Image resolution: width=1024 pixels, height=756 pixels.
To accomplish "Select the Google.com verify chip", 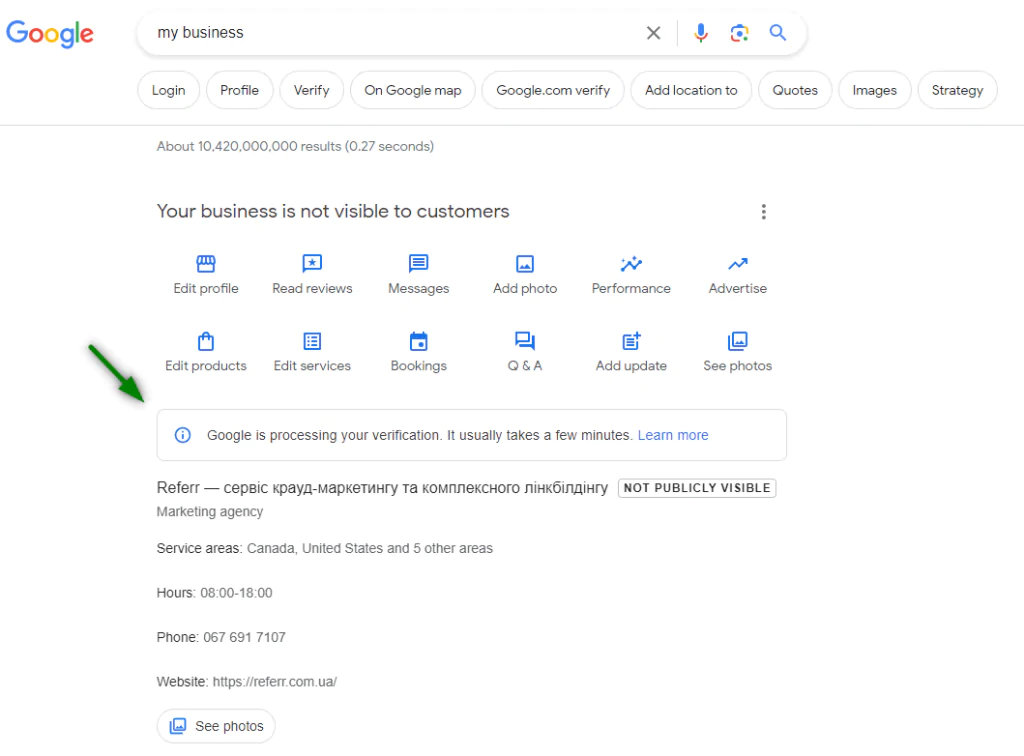I will [553, 90].
